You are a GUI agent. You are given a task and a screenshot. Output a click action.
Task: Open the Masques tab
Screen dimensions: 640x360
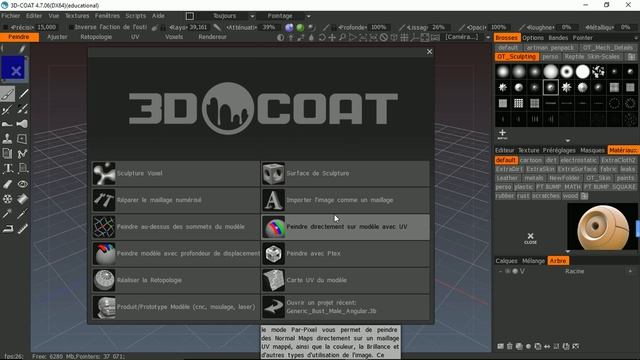(592, 150)
